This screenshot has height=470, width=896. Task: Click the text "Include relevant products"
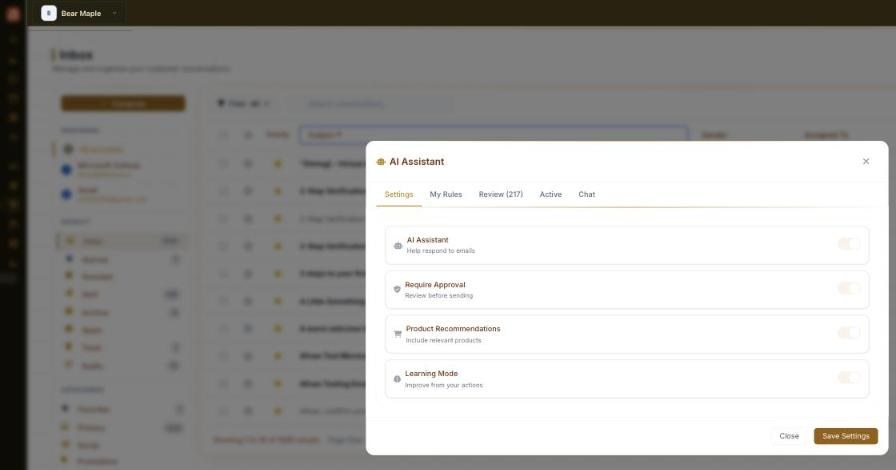443,340
